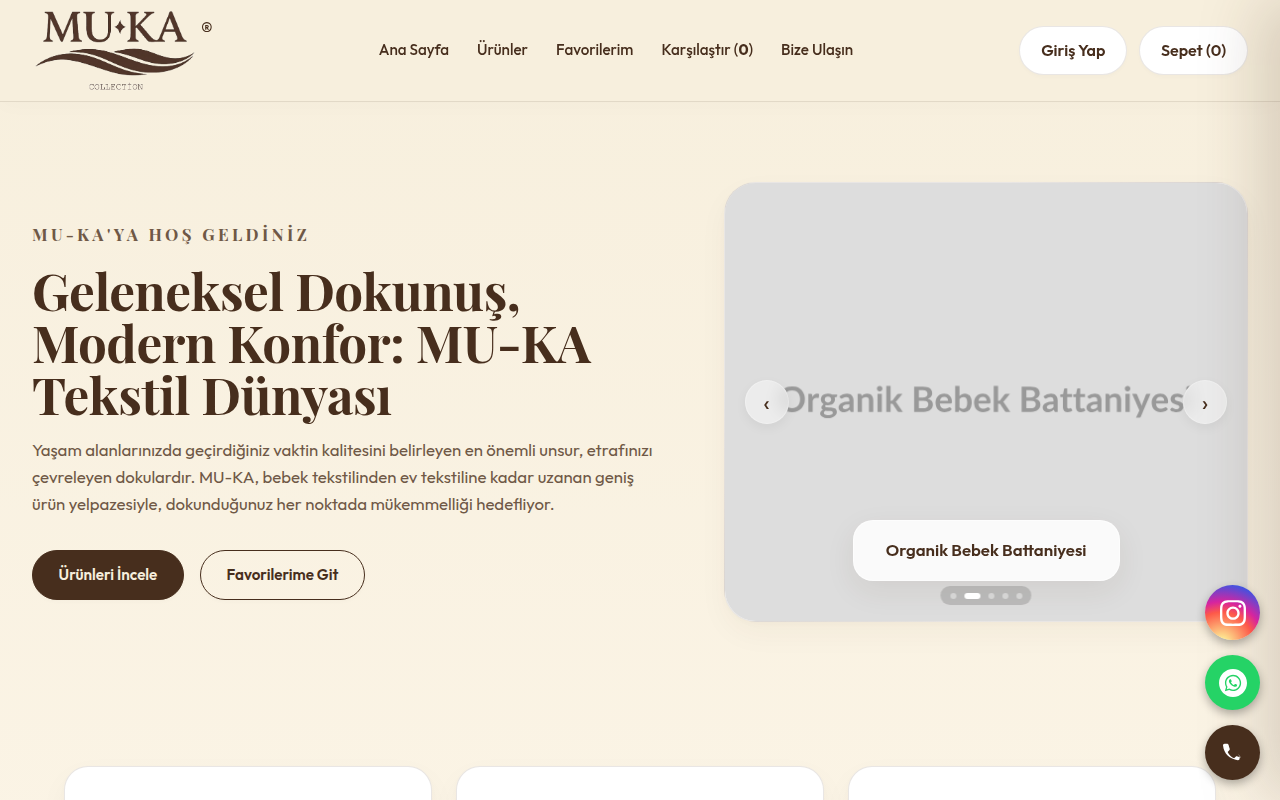Open the Sepet (0) cart
The height and width of the screenshot is (800, 1280).
pyautogui.click(x=1193, y=50)
